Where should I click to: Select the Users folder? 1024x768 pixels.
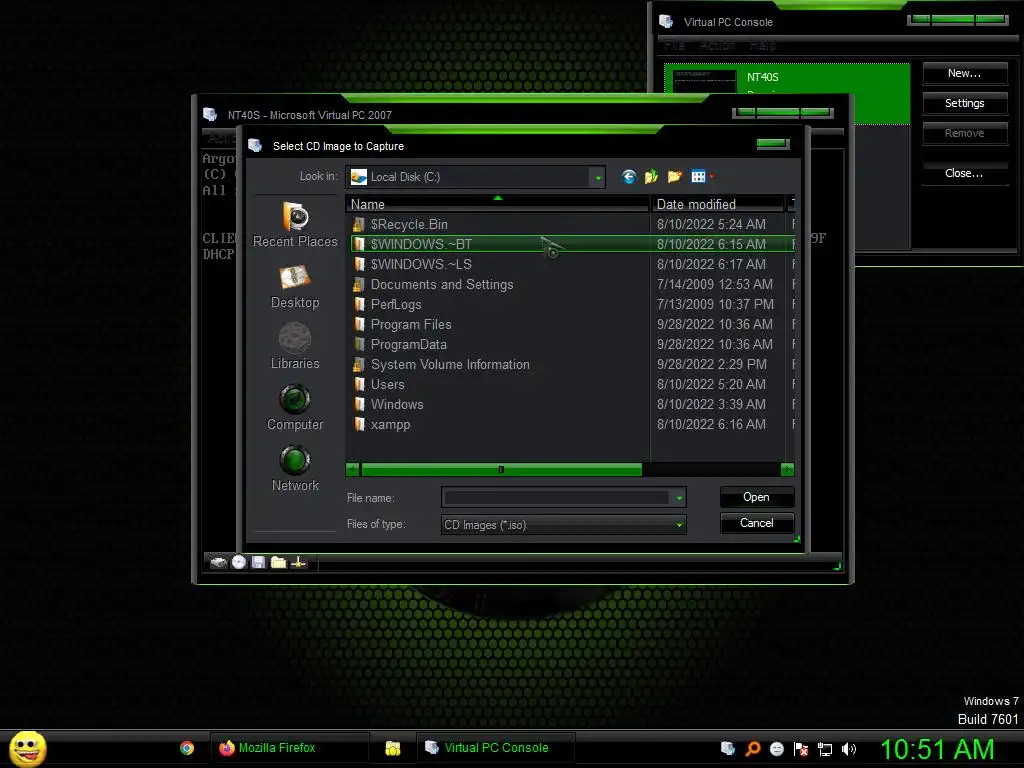[x=387, y=385]
